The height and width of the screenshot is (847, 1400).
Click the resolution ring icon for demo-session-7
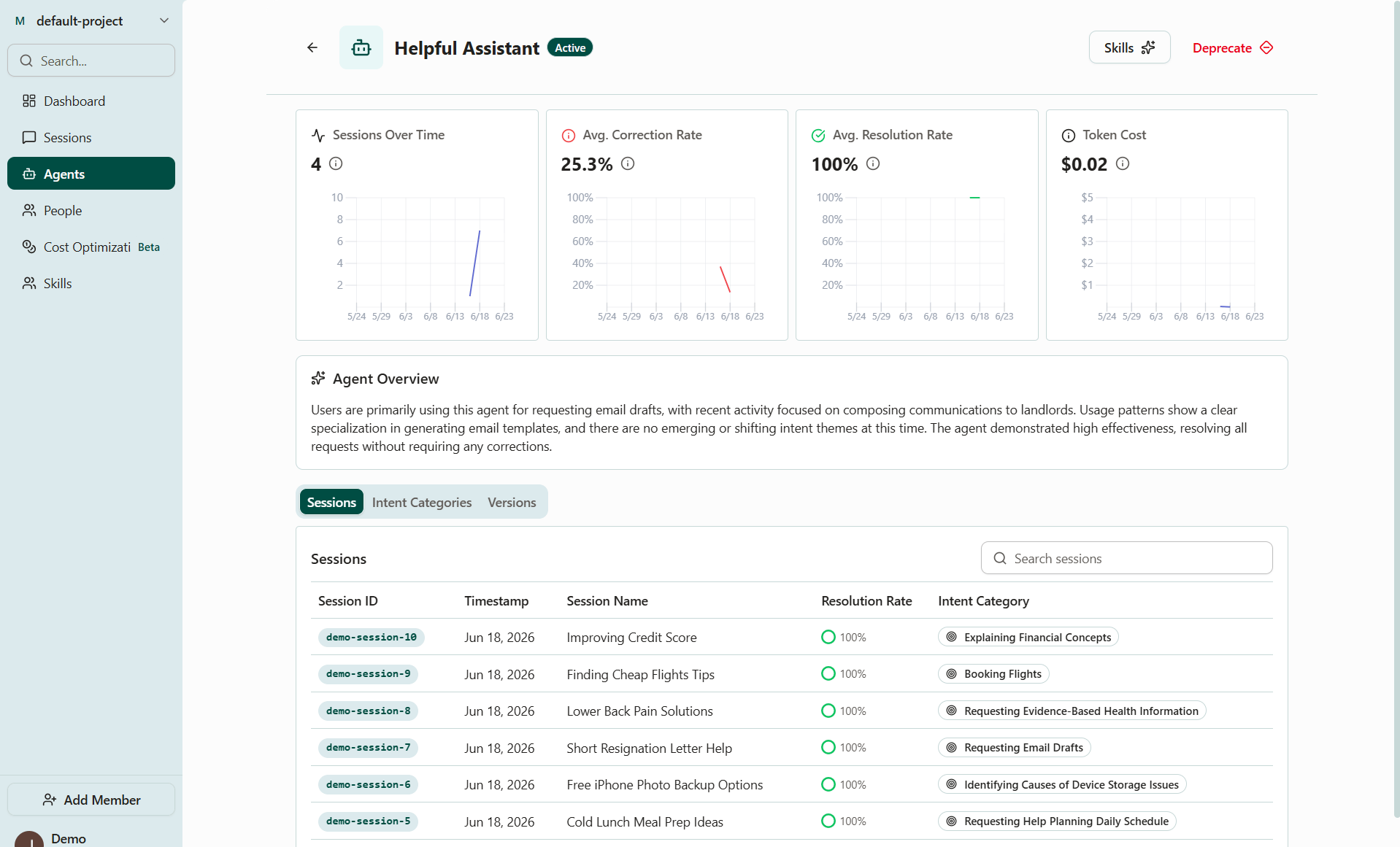[828, 747]
